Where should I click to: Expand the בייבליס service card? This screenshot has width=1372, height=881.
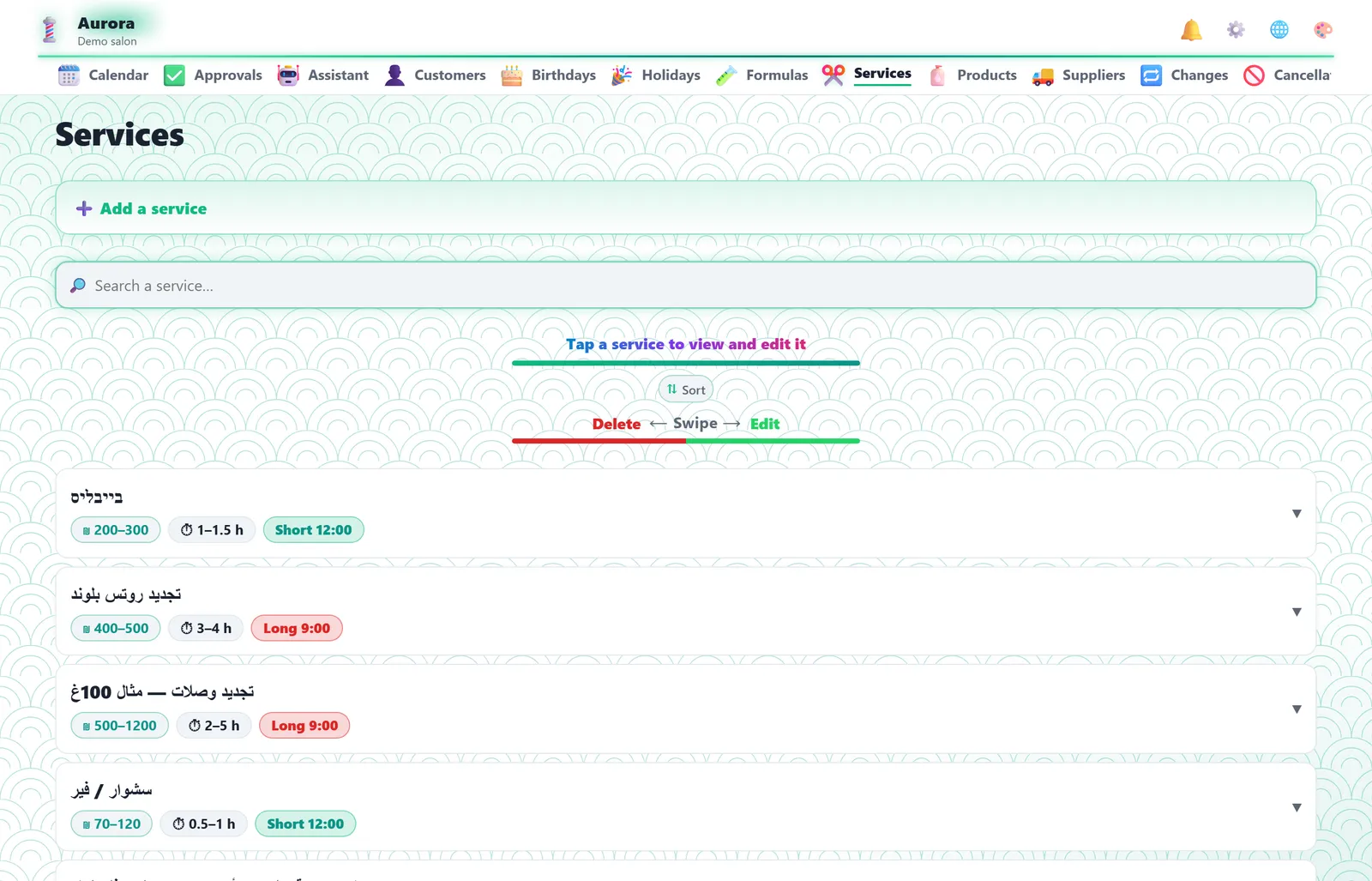[x=1297, y=514]
